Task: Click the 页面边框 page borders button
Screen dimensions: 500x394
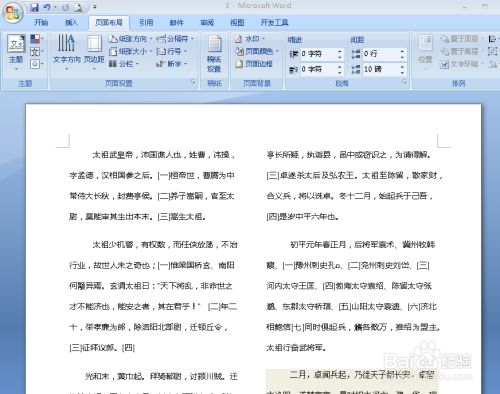Action: 254,64
